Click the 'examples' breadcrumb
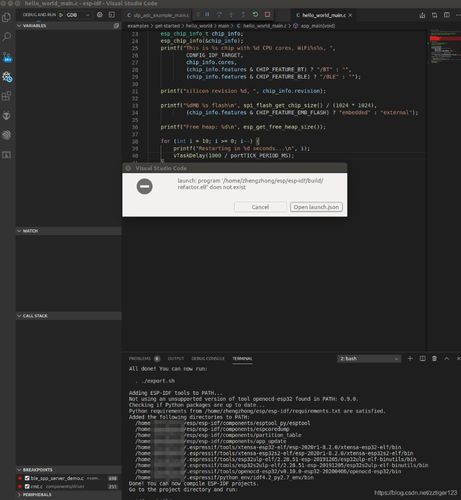 pos(138,26)
